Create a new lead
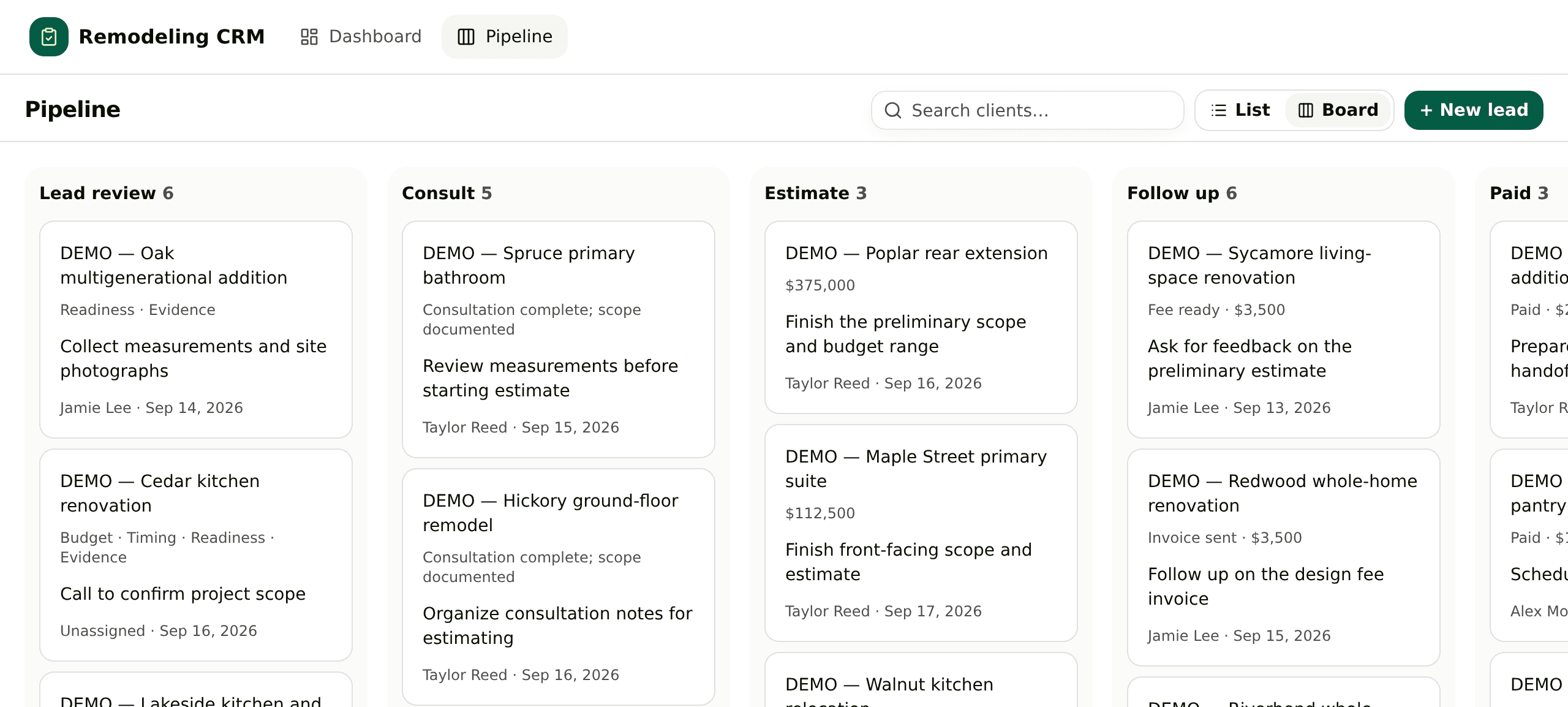Screen dimensions: 1568x707 [x=1474, y=110]
